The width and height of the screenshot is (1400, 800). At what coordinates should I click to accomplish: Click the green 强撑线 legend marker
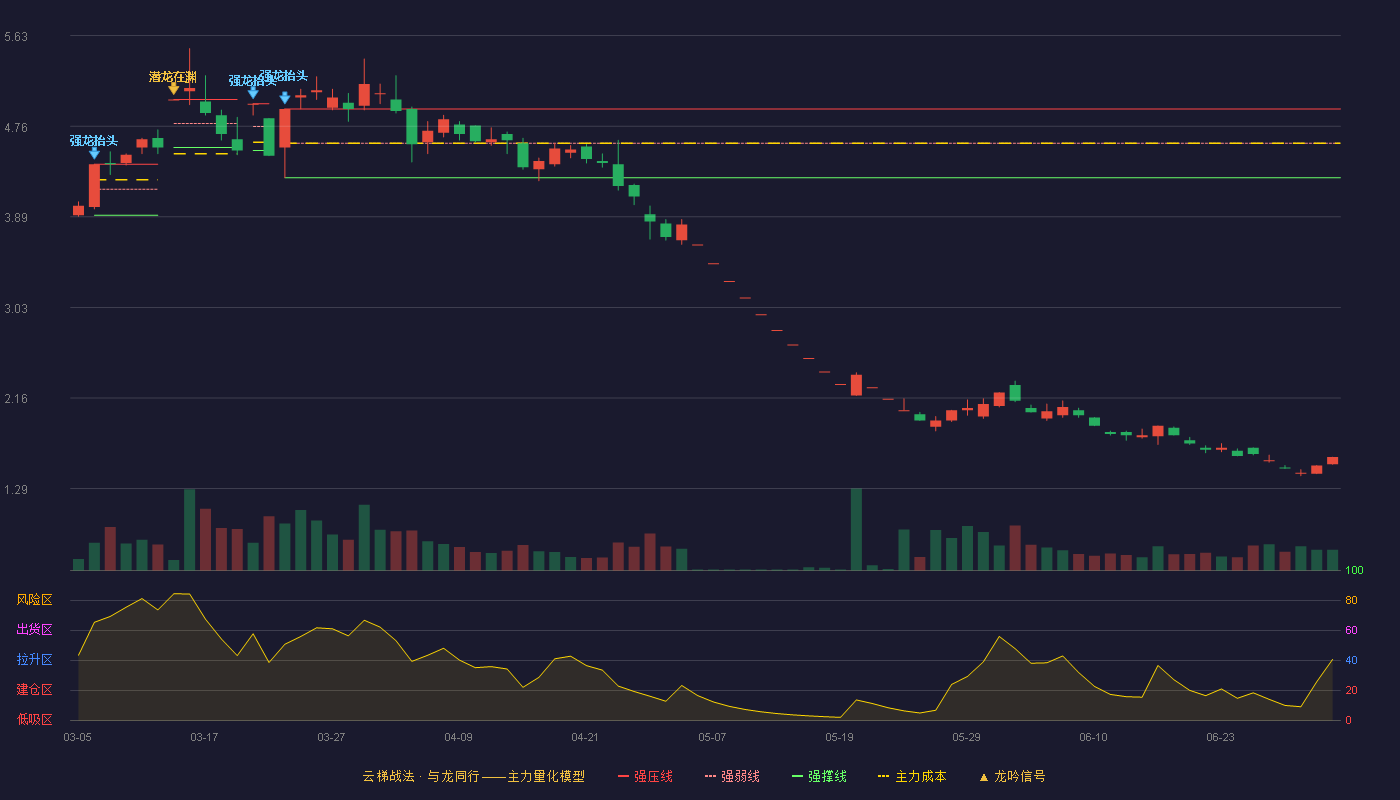[797, 776]
